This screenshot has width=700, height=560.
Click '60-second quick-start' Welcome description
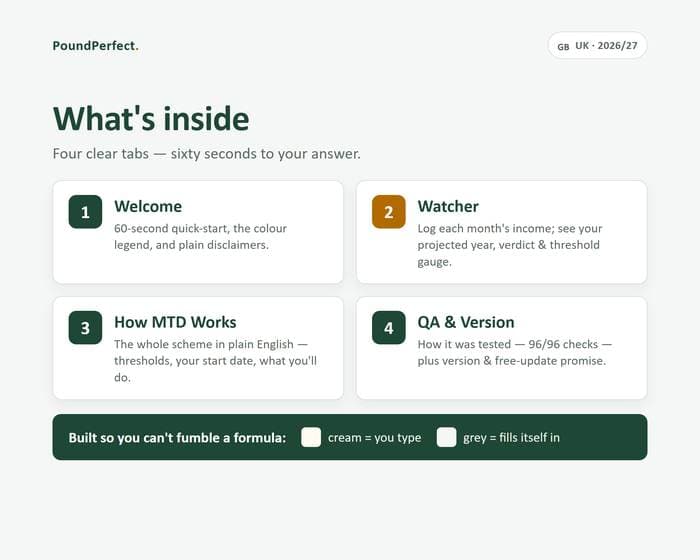tap(200, 237)
